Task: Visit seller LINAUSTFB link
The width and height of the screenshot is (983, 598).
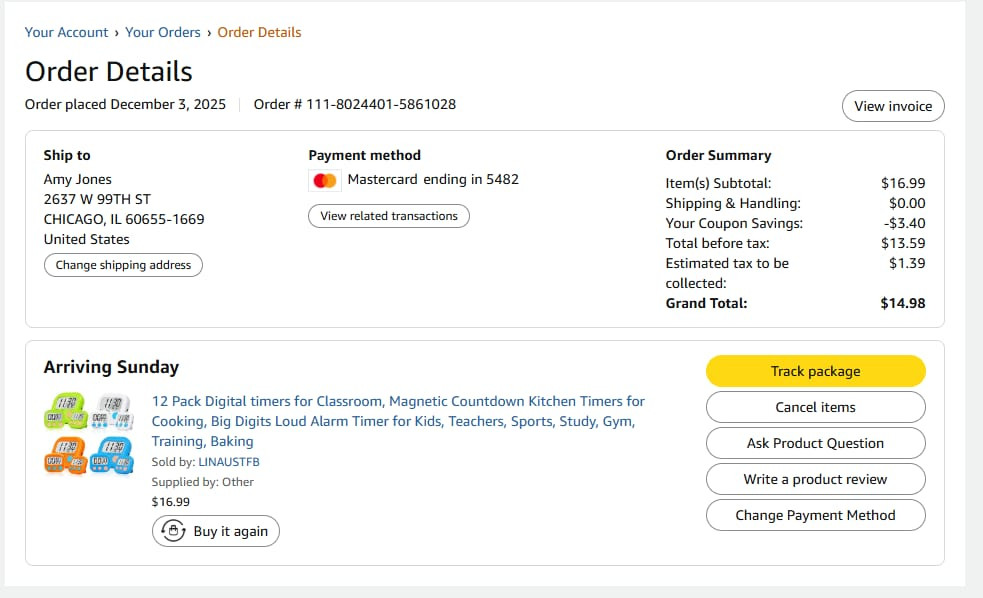Action: (x=229, y=462)
